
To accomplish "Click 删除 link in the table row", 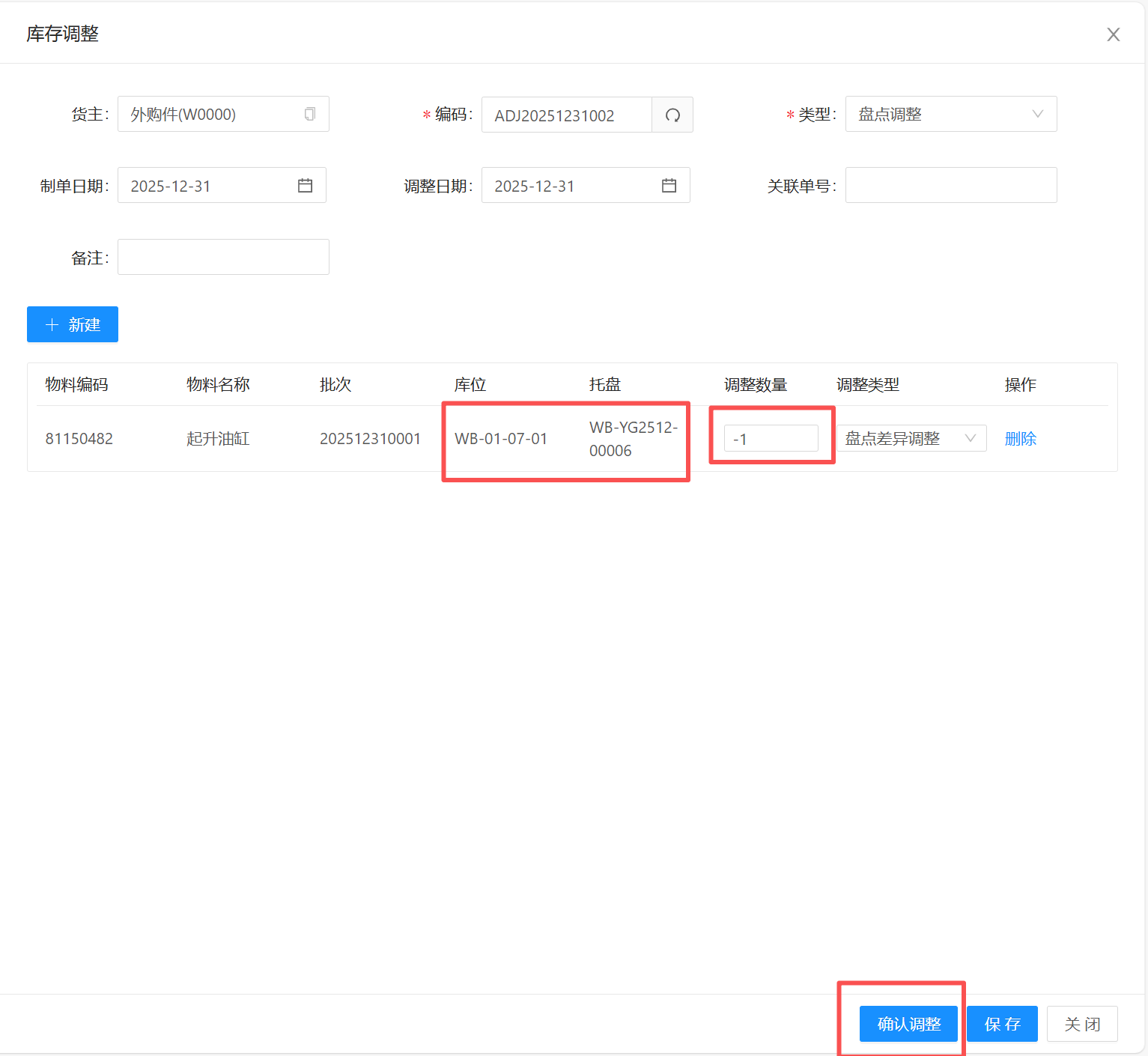I will pyautogui.click(x=1020, y=439).
